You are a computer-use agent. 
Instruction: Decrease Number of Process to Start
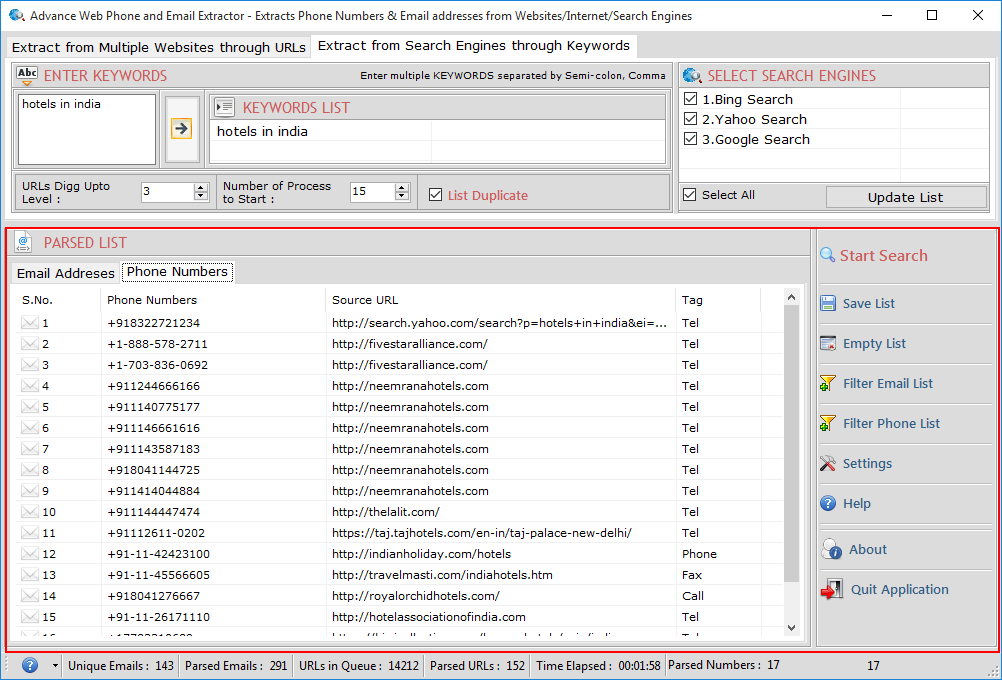[x=402, y=196]
